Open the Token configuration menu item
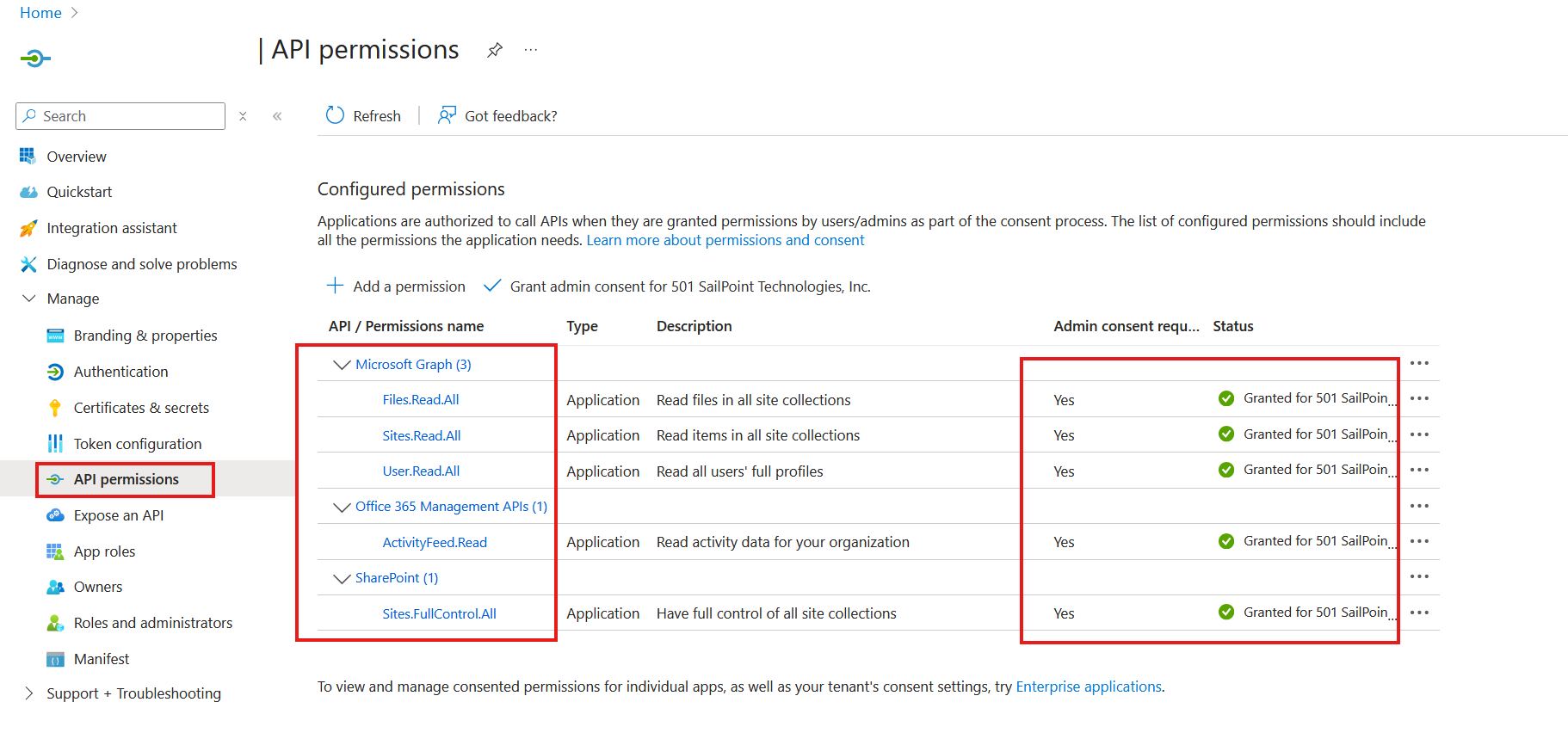The image size is (1568, 739). point(138,444)
